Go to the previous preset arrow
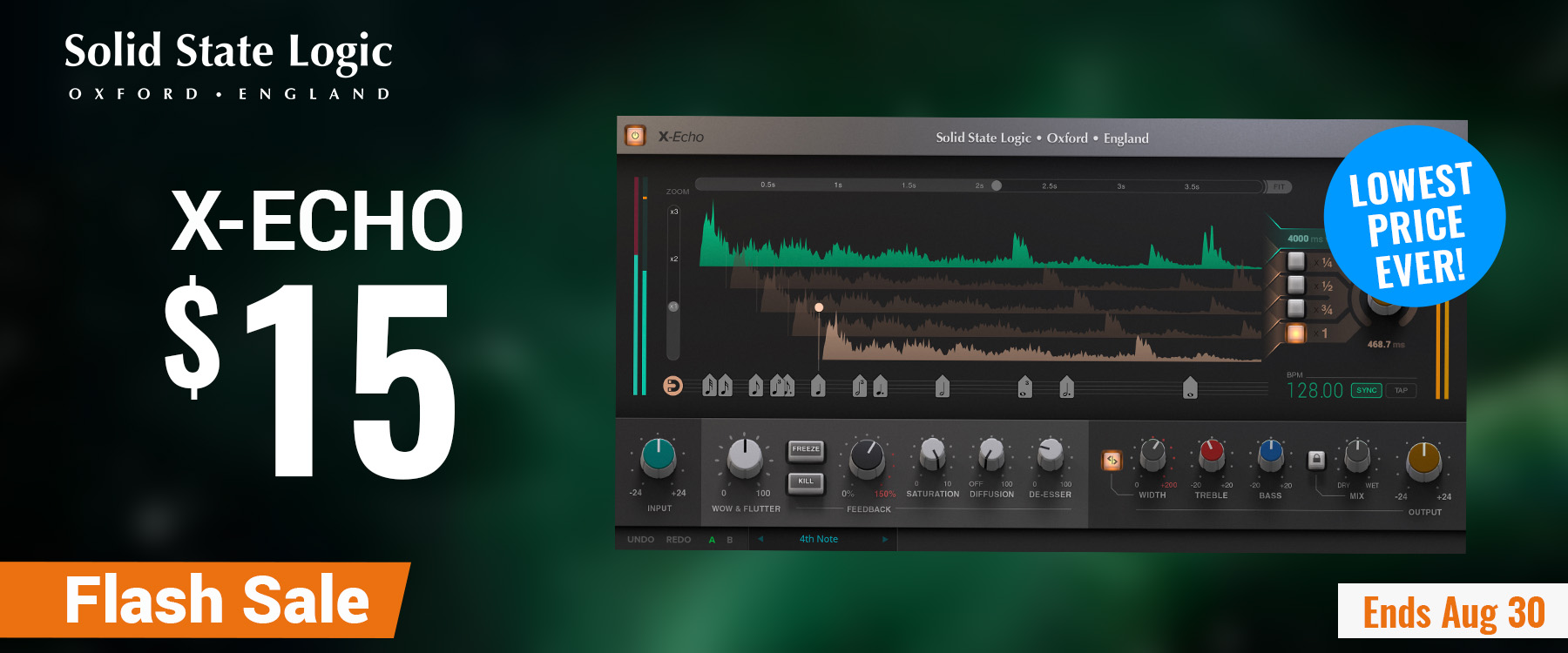This screenshot has width=1568, height=653. 760,540
